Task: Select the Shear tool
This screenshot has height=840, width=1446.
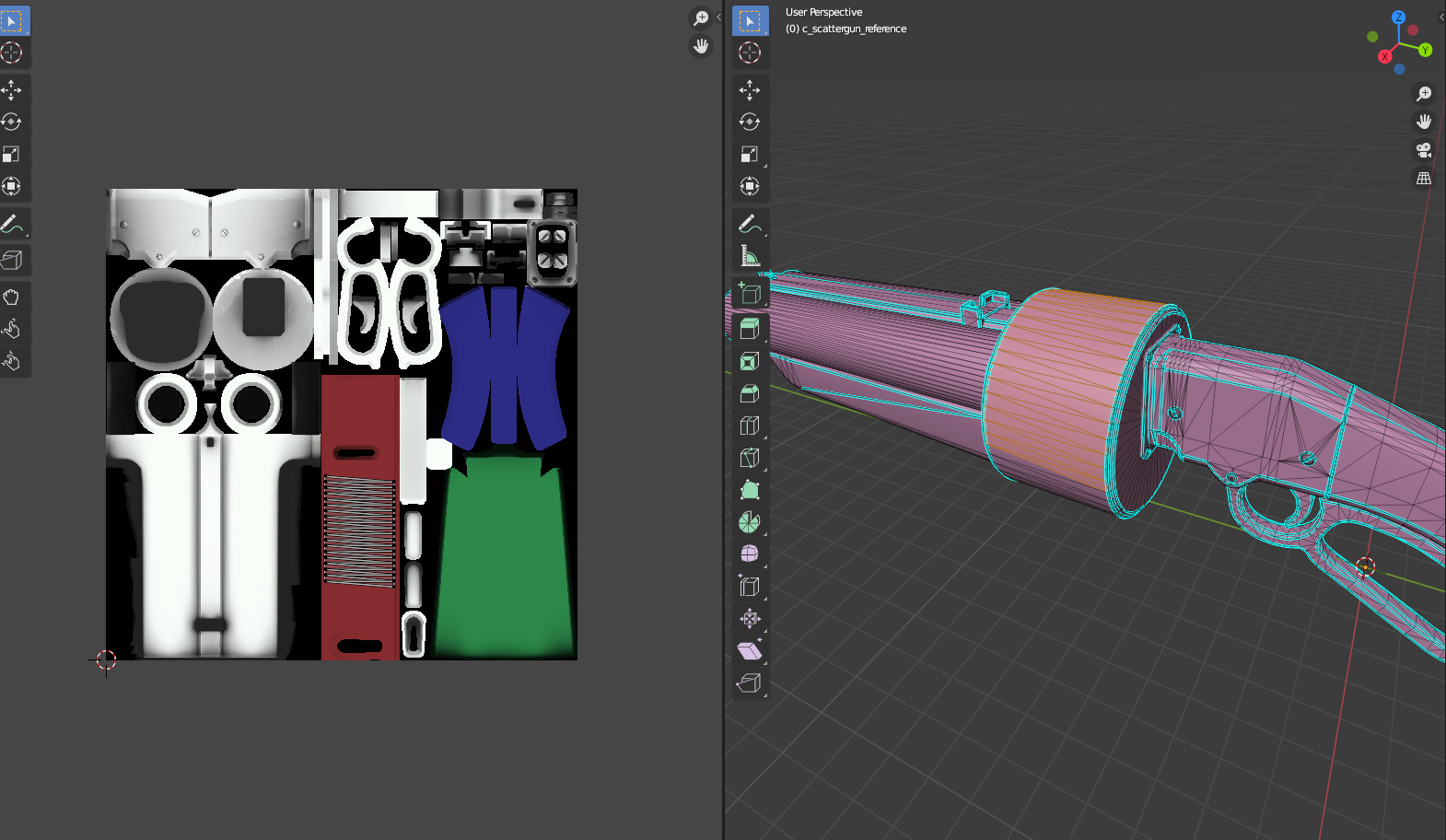Action: [x=750, y=651]
